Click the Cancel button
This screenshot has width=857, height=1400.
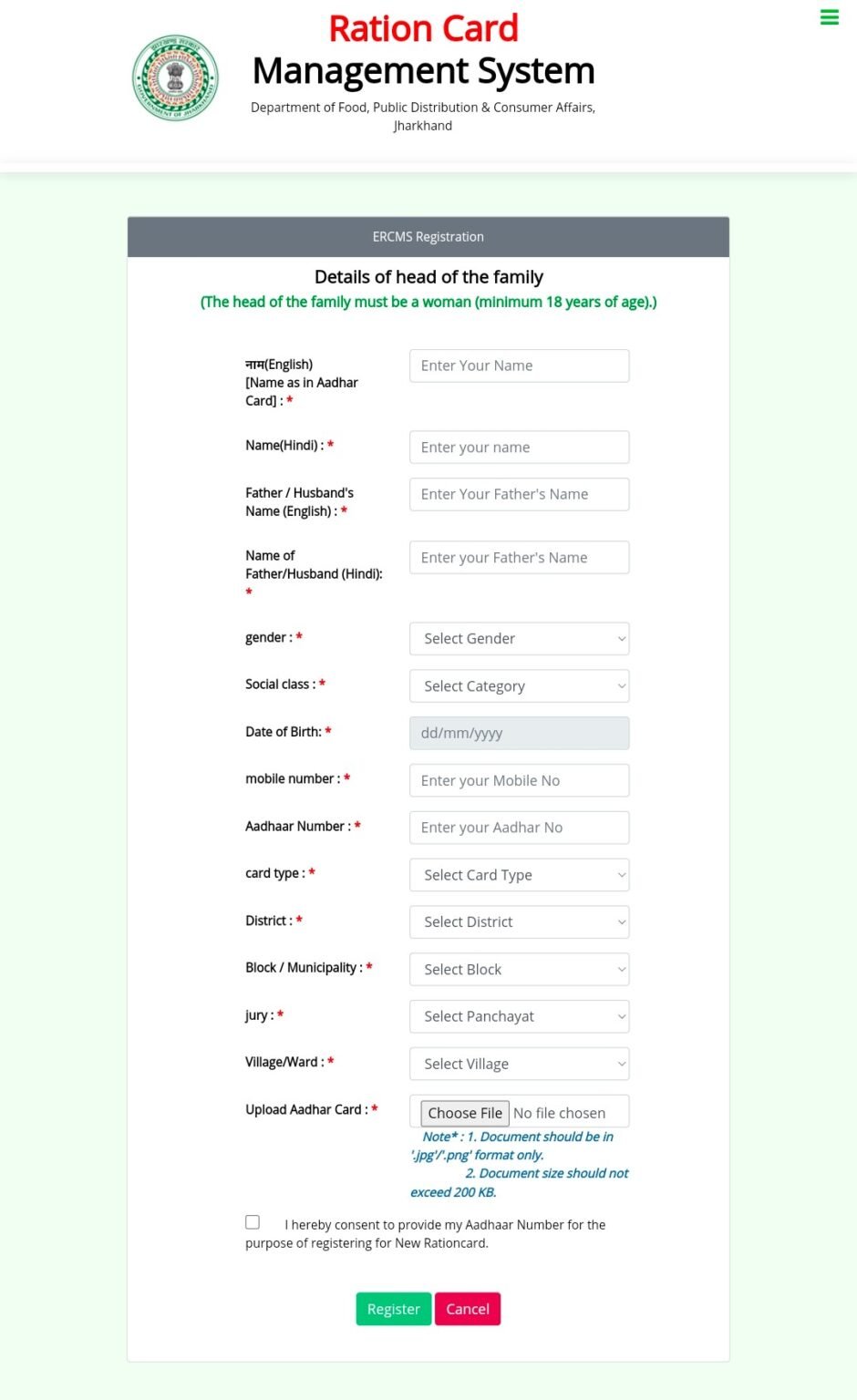coord(468,1308)
